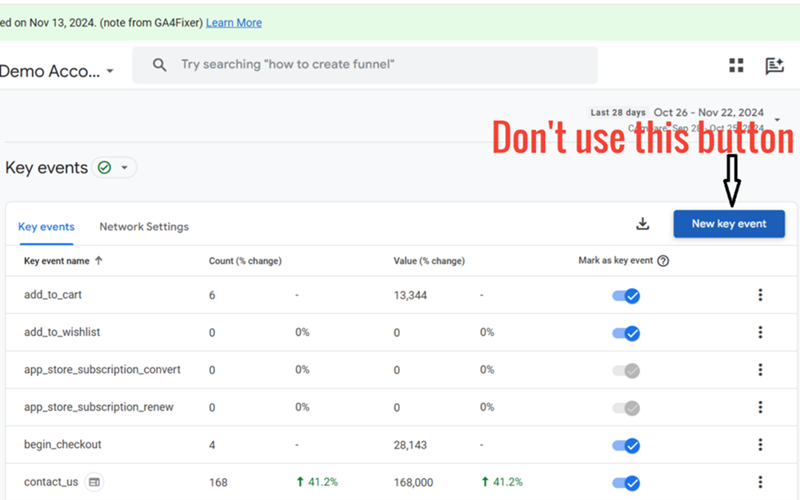This screenshot has height=500, width=800.
Task: Select the app_store_subscription_renew event name
Action: pos(98,407)
